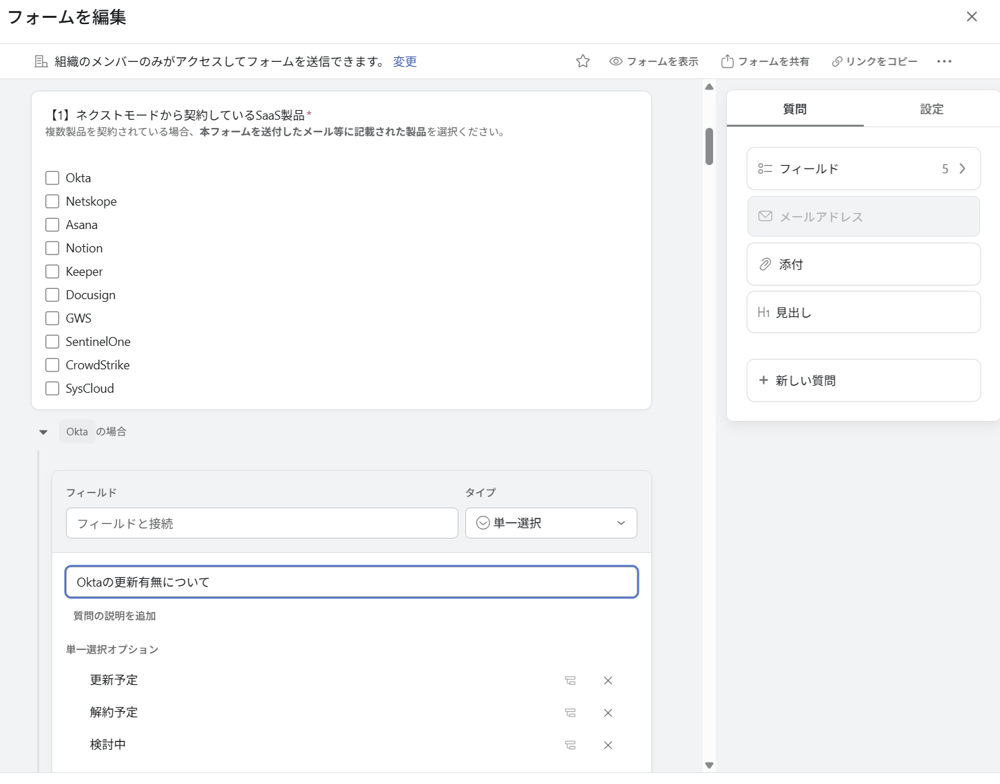1000x784 pixels.
Task: Open branching settings for the 検討中 option
Action: coord(570,744)
